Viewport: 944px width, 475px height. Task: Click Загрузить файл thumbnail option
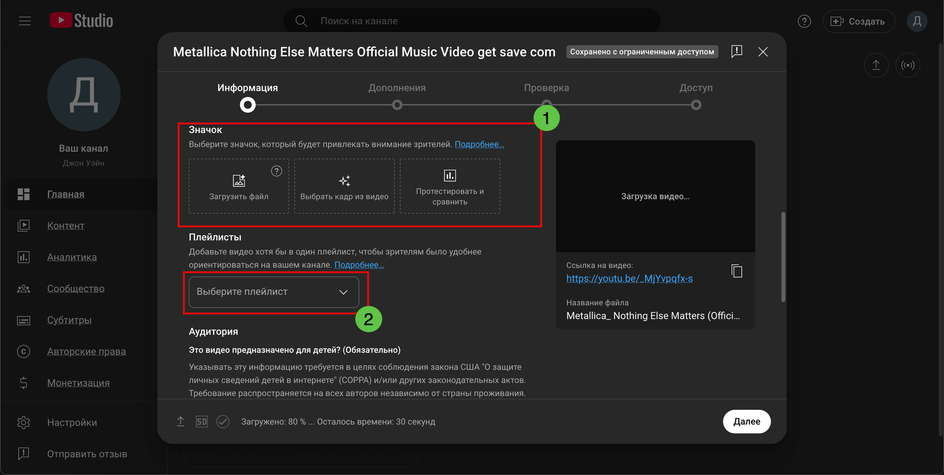tap(239, 186)
